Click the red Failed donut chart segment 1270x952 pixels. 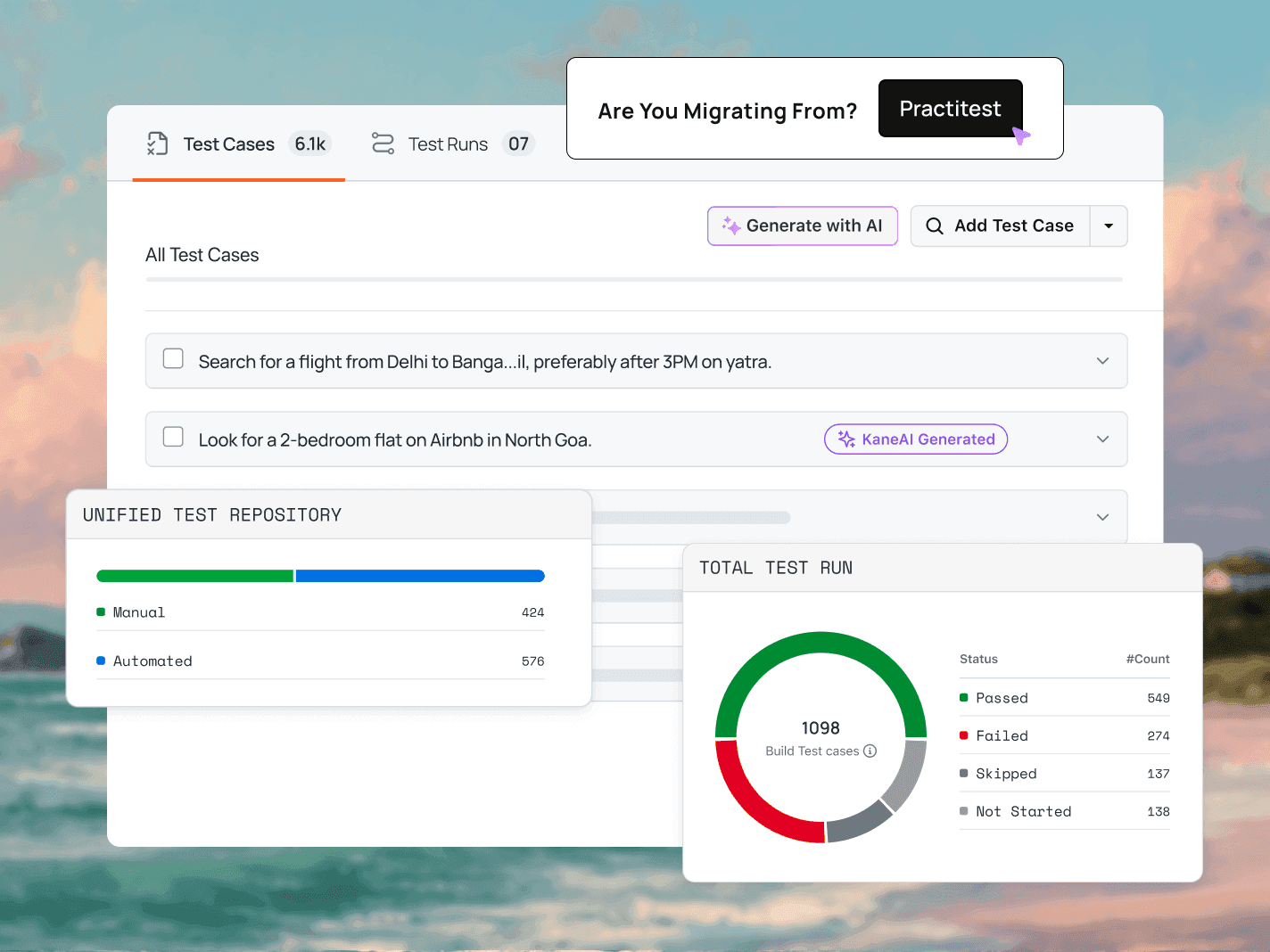(754, 808)
